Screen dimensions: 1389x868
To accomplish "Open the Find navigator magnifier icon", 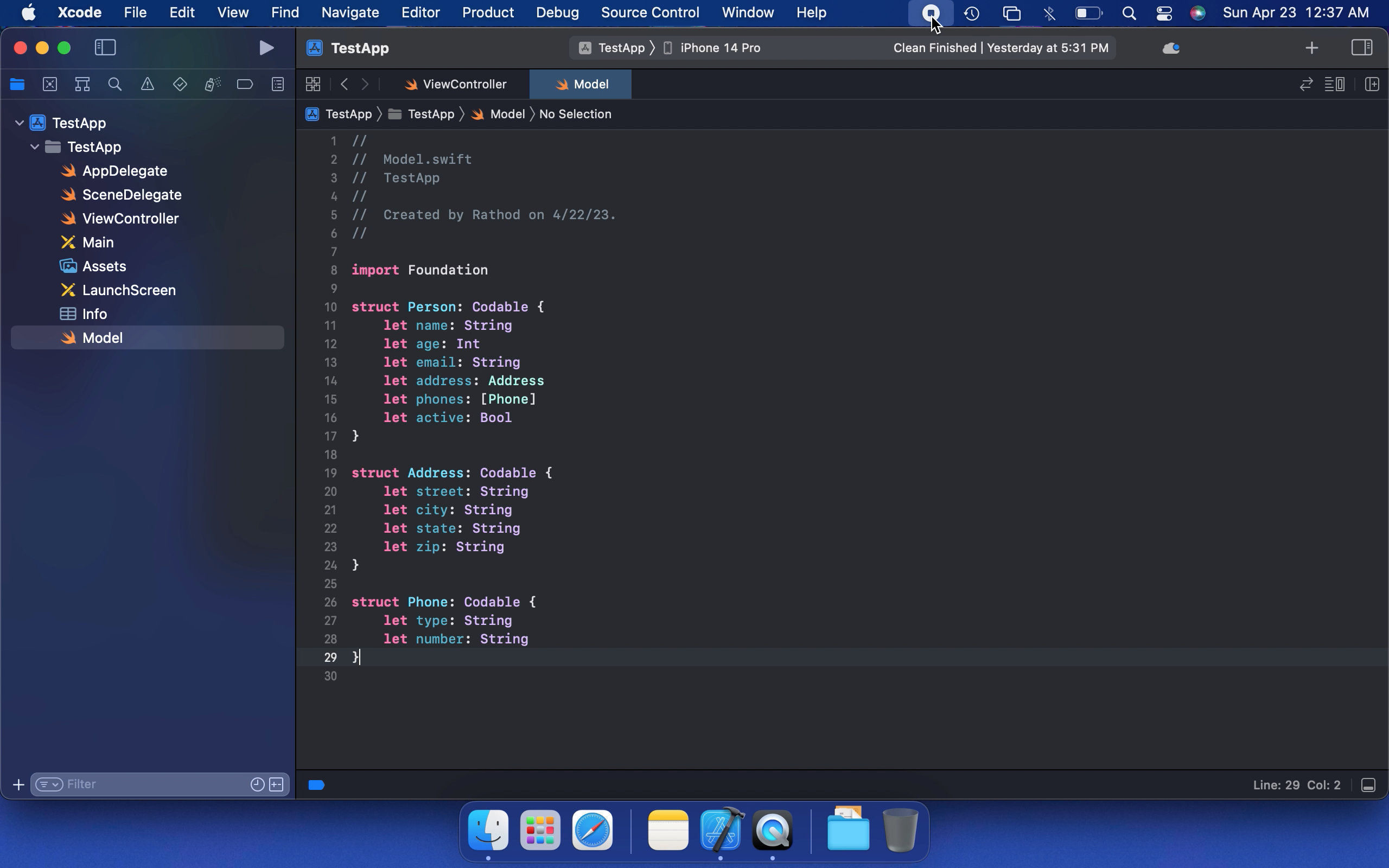I will click(x=115, y=85).
